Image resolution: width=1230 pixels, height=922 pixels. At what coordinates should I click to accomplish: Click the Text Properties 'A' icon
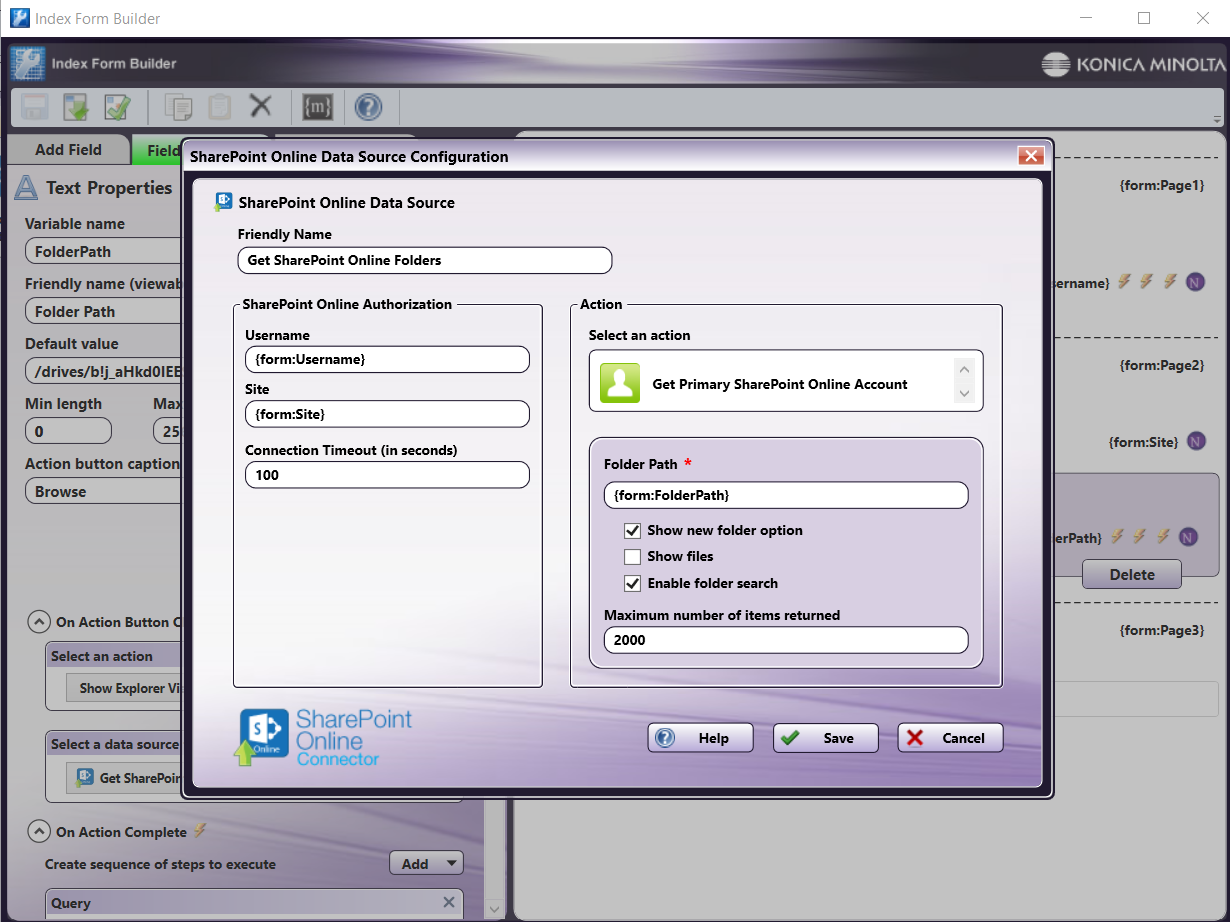[27, 187]
